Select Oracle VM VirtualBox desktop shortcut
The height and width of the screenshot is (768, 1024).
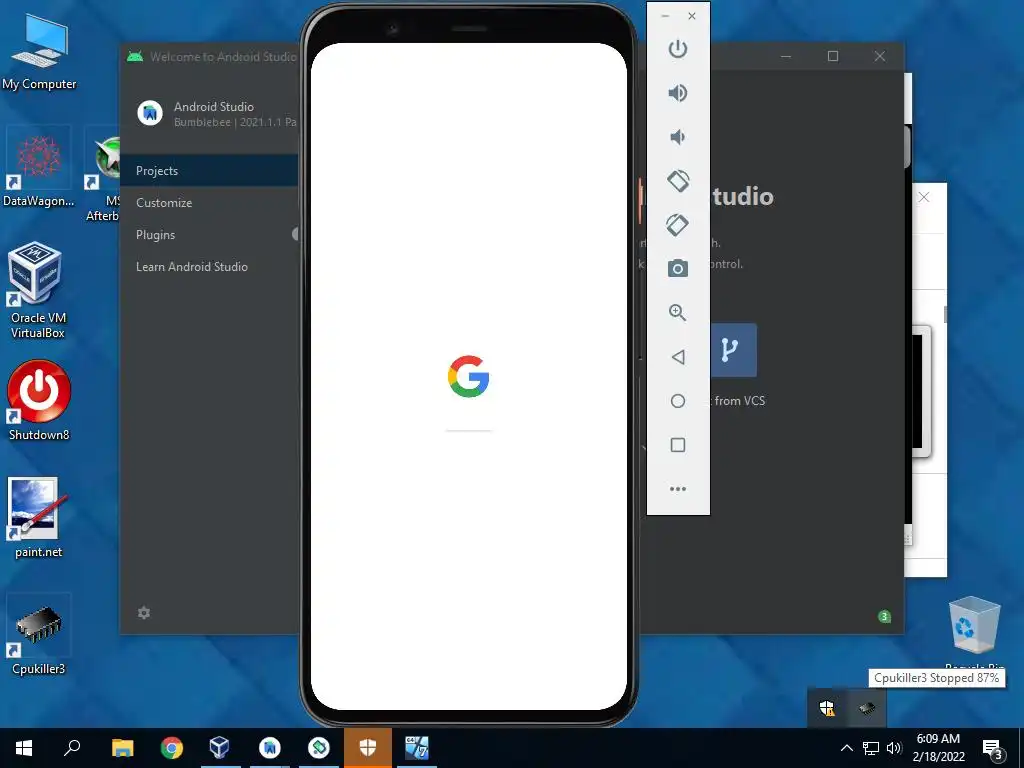[38, 291]
